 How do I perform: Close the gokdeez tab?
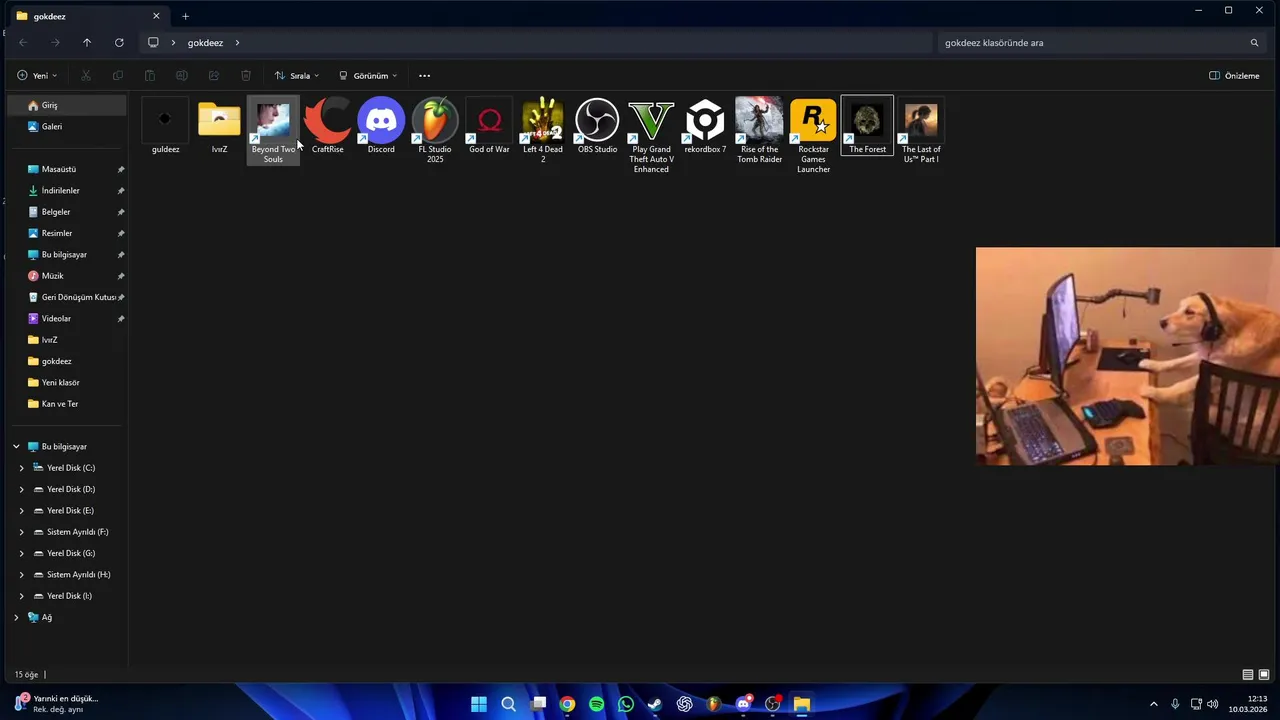tap(156, 16)
